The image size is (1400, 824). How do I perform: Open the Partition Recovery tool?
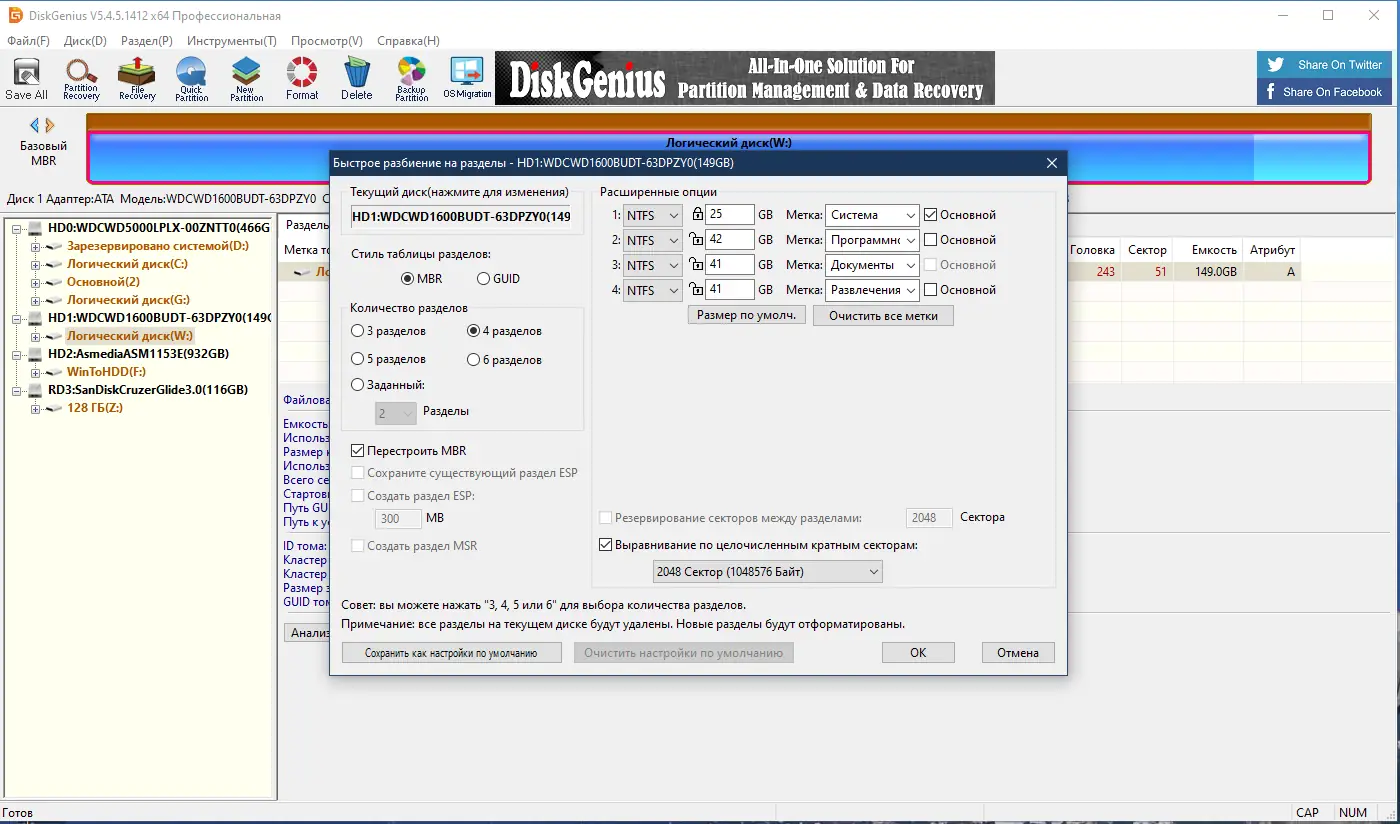click(81, 79)
